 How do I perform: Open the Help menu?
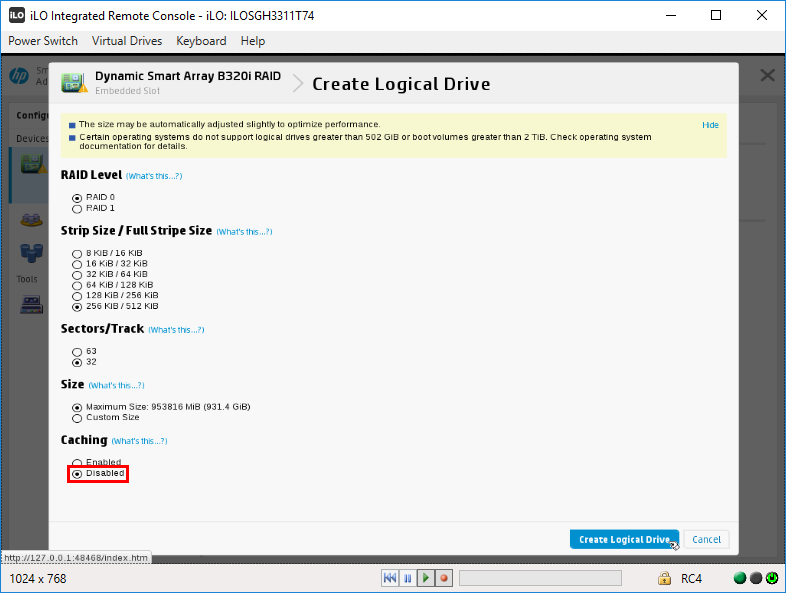pyautogui.click(x=253, y=41)
